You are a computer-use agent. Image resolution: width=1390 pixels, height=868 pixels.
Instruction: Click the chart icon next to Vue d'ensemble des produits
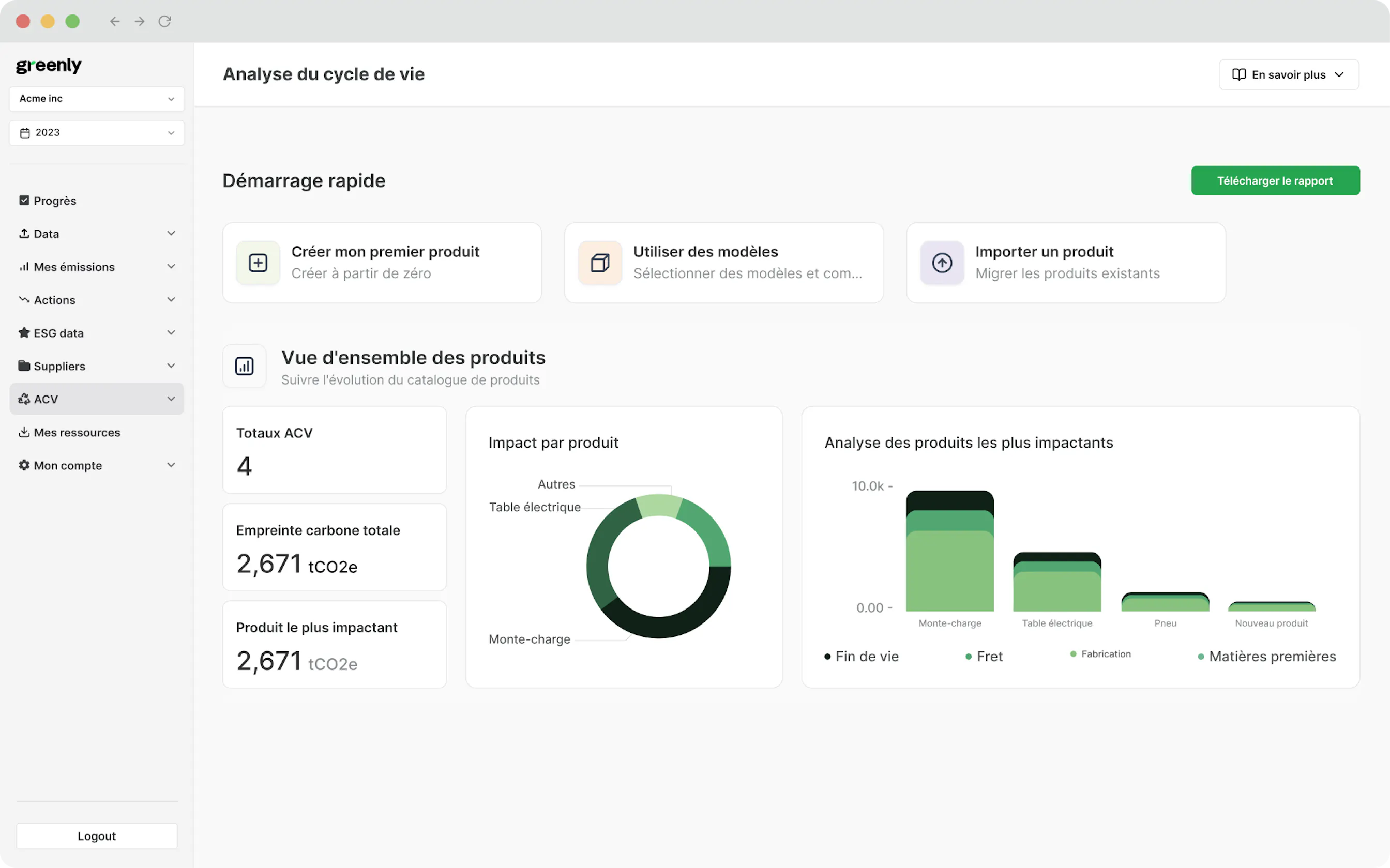(x=245, y=366)
